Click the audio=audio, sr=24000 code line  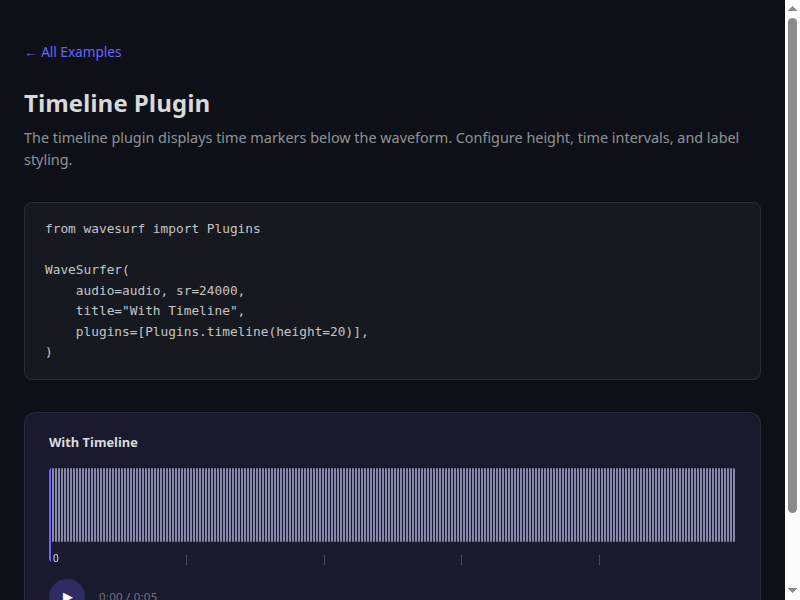[160, 290]
